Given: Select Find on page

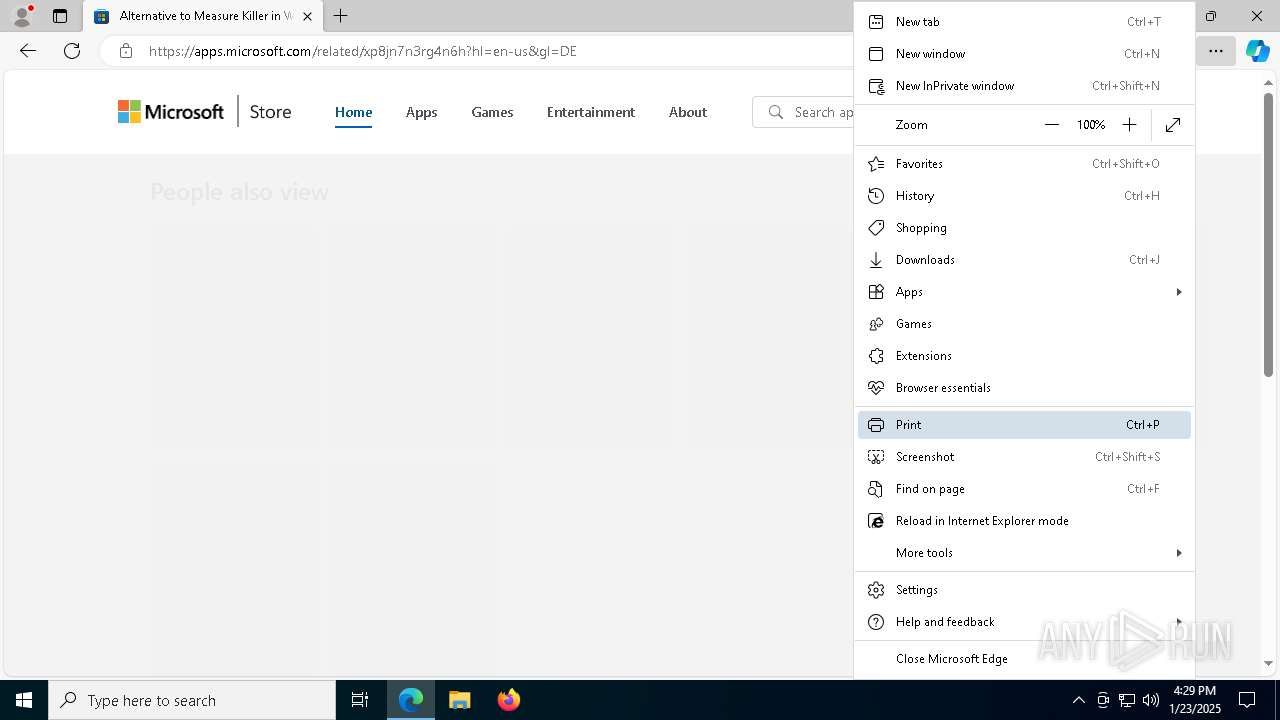Looking at the screenshot, I should pyautogui.click(x=1024, y=488).
